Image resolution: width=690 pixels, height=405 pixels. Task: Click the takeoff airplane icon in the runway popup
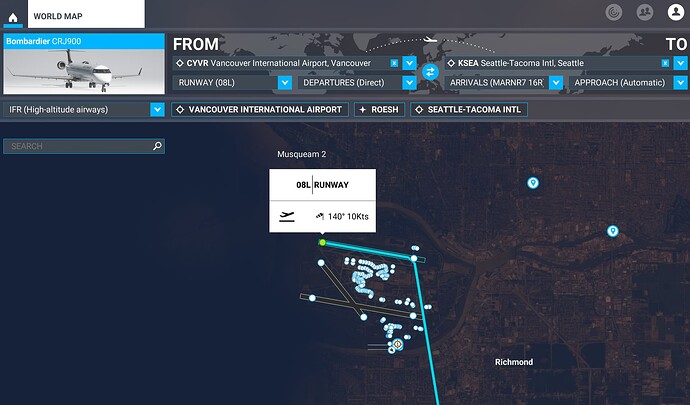(287, 216)
